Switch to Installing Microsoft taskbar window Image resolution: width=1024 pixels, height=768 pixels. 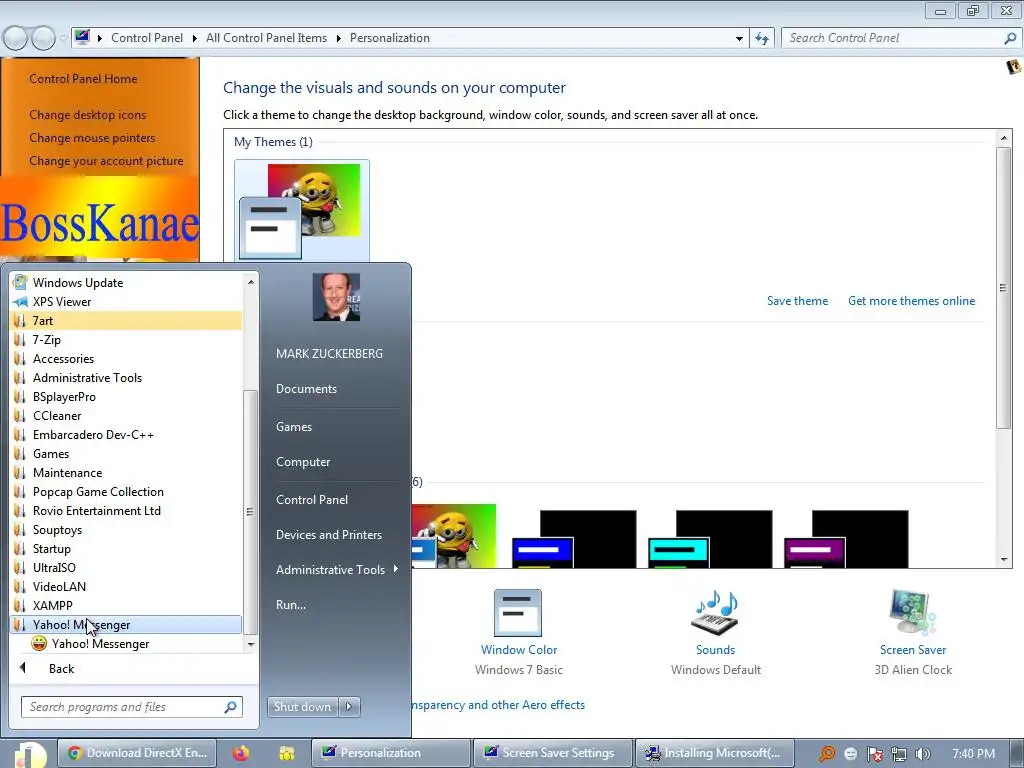click(714, 753)
